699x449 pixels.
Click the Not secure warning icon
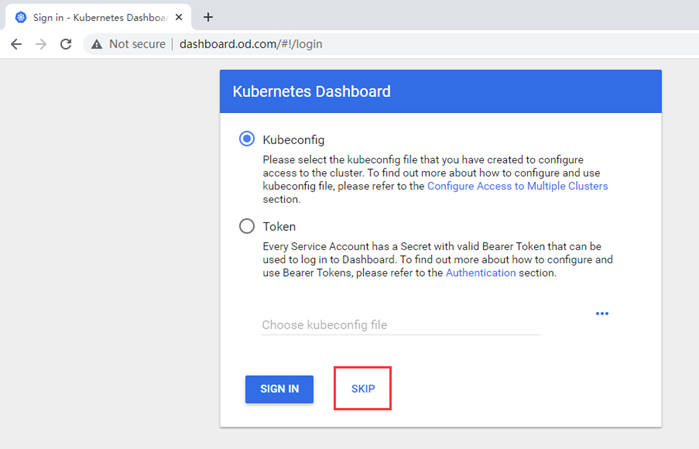pos(96,44)
